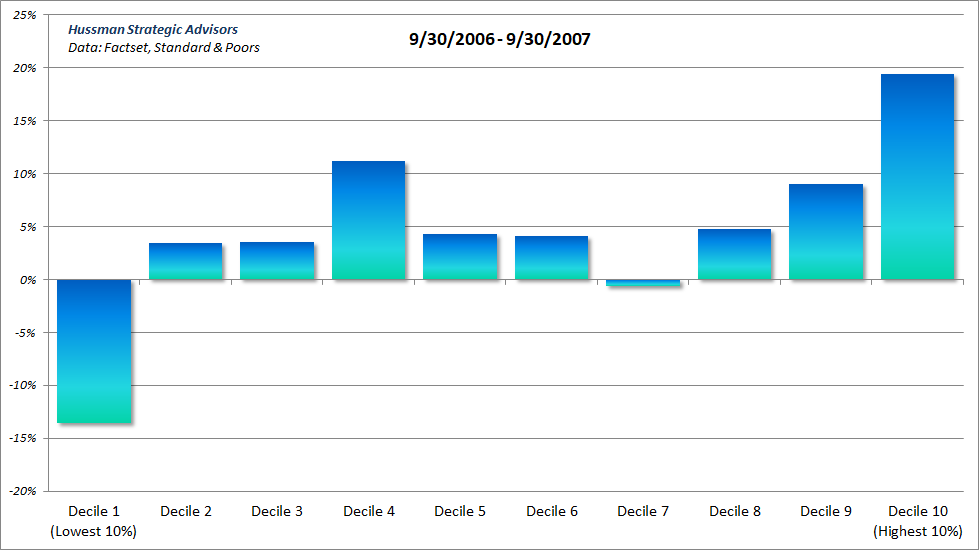This screenshot has width=979, height=550.
Task: Click the 0% y-axis label
Action: pos(28,280)
